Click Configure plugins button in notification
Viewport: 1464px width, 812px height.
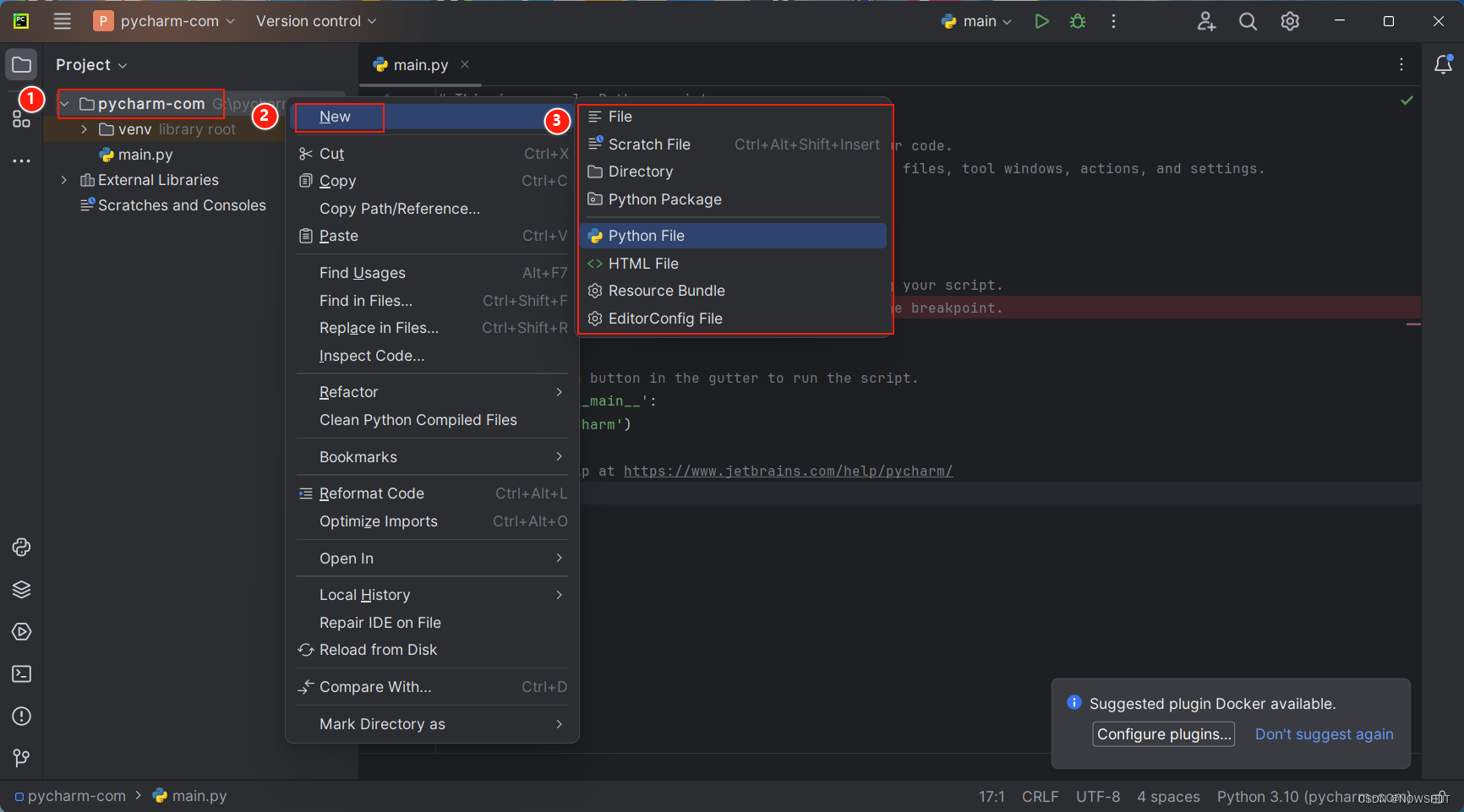coord(1163,734)
